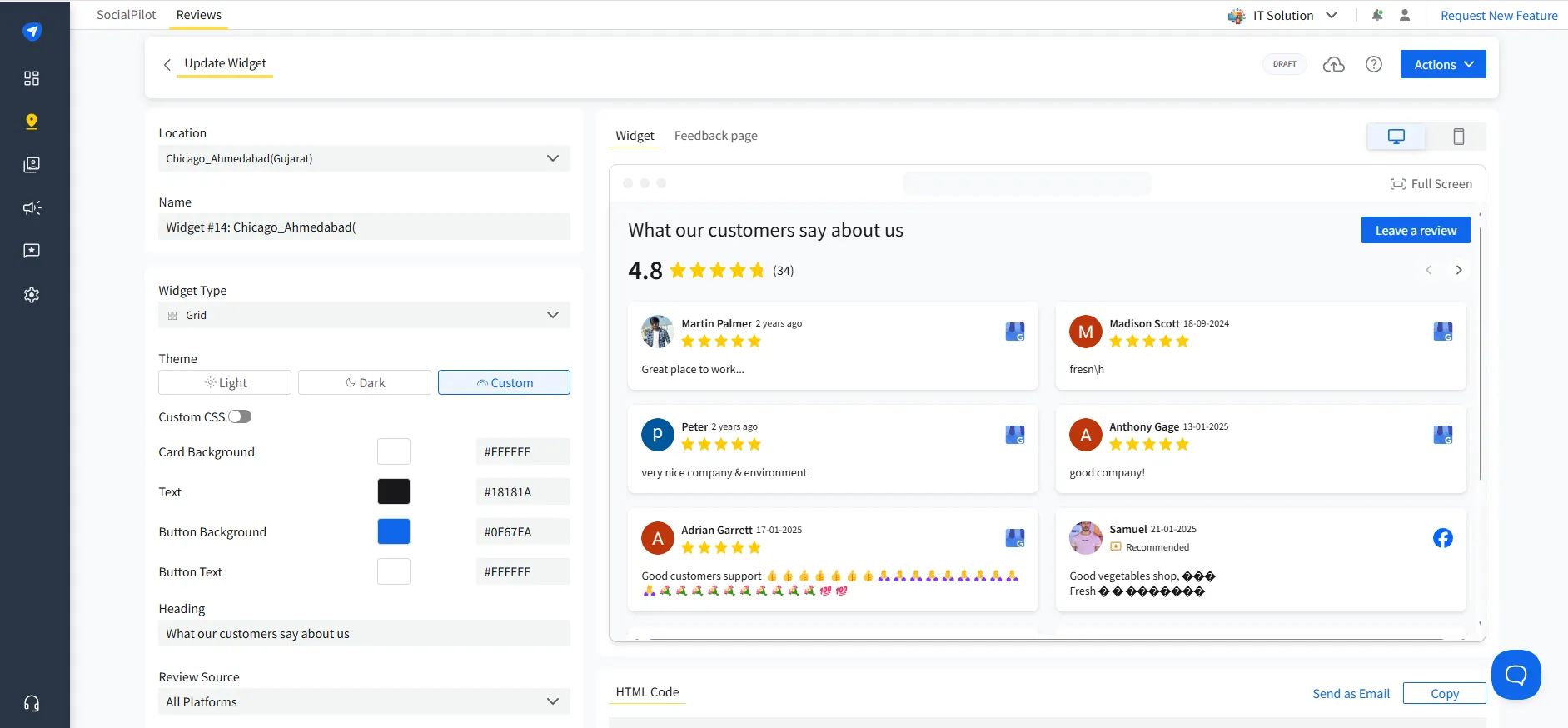The image size is (1568, 728).
Task: Click Samuel's profile picture
Action: coord(1086,538)
